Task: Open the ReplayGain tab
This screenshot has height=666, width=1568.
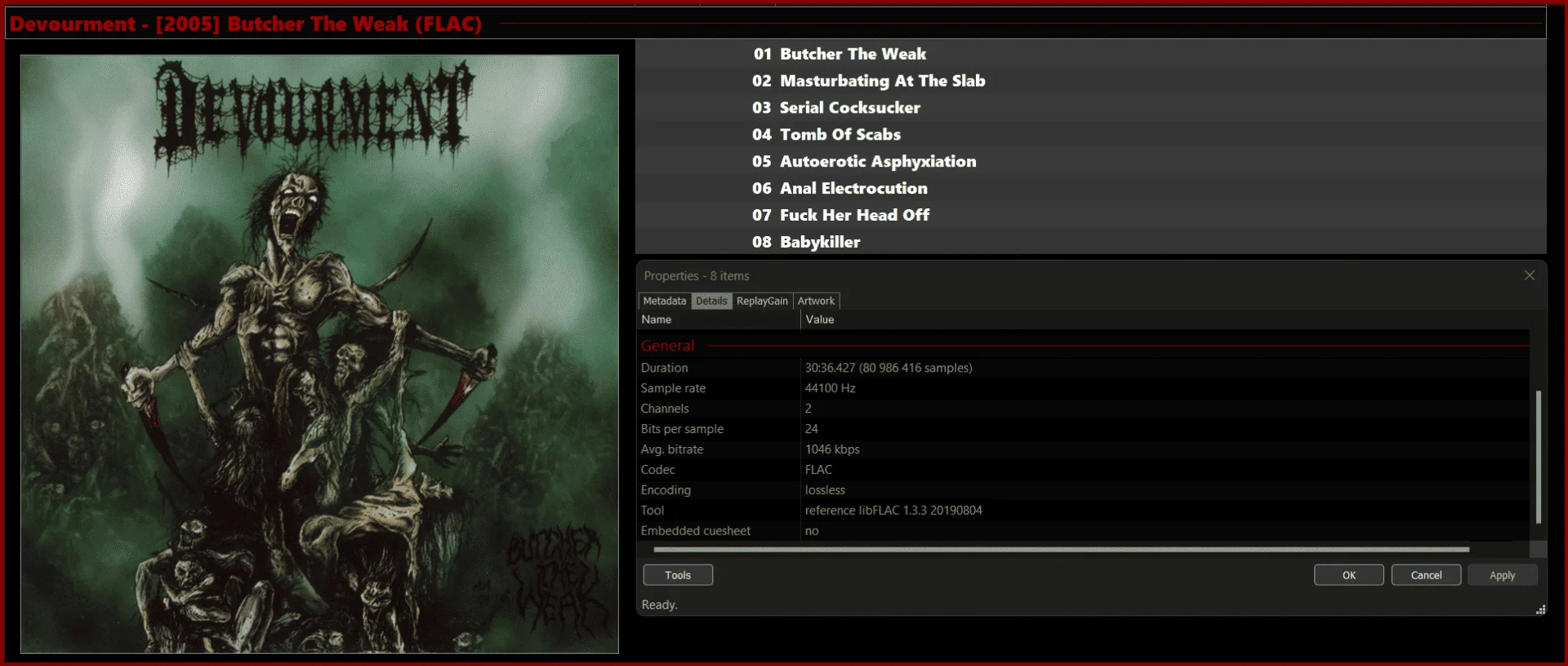Action: tap(762, 301)
